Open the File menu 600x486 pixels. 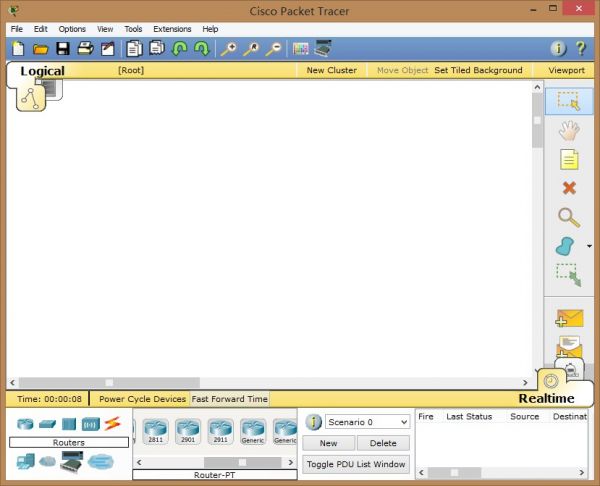coord(16,29)
